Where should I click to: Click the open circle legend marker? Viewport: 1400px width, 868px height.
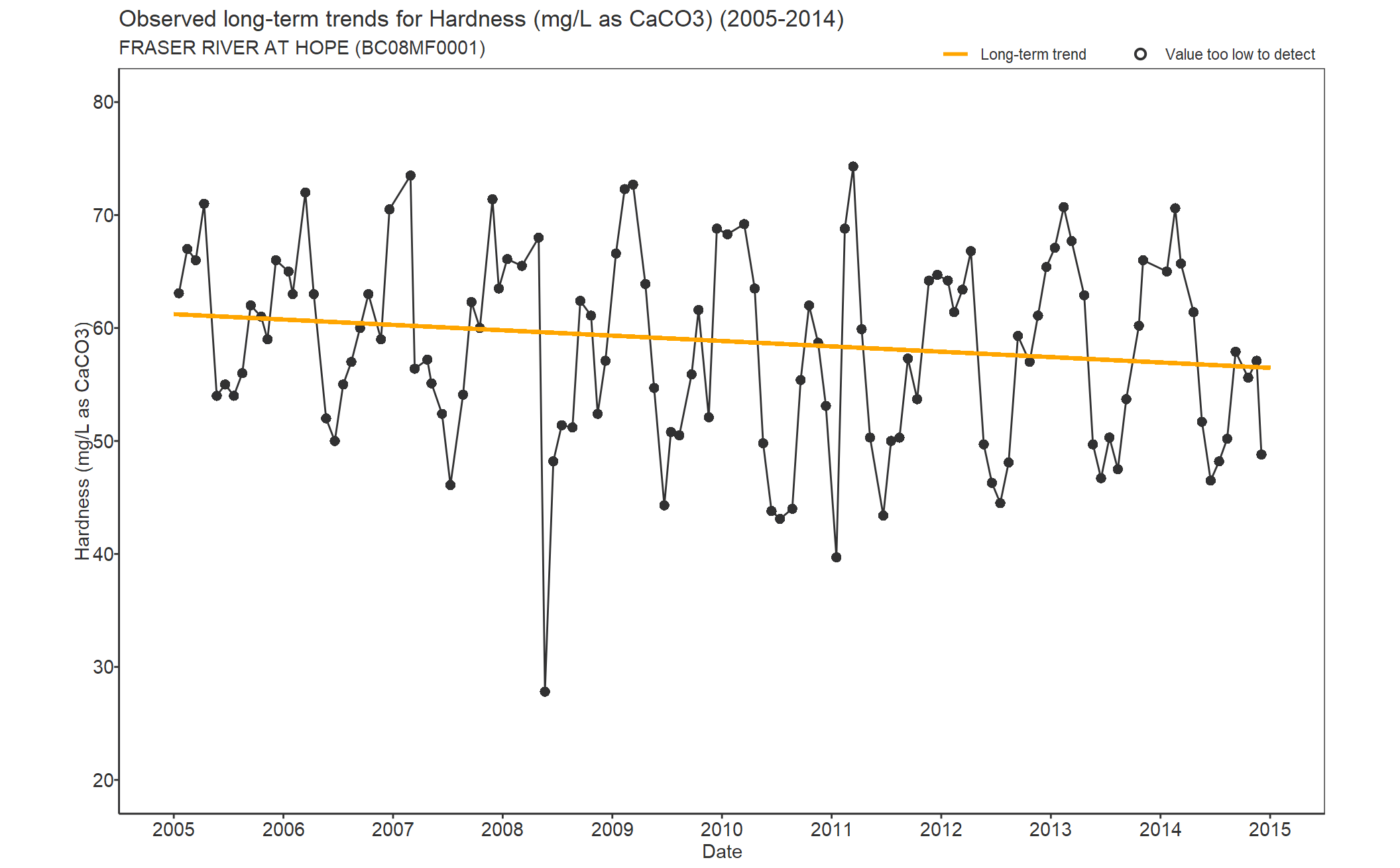1140,54
